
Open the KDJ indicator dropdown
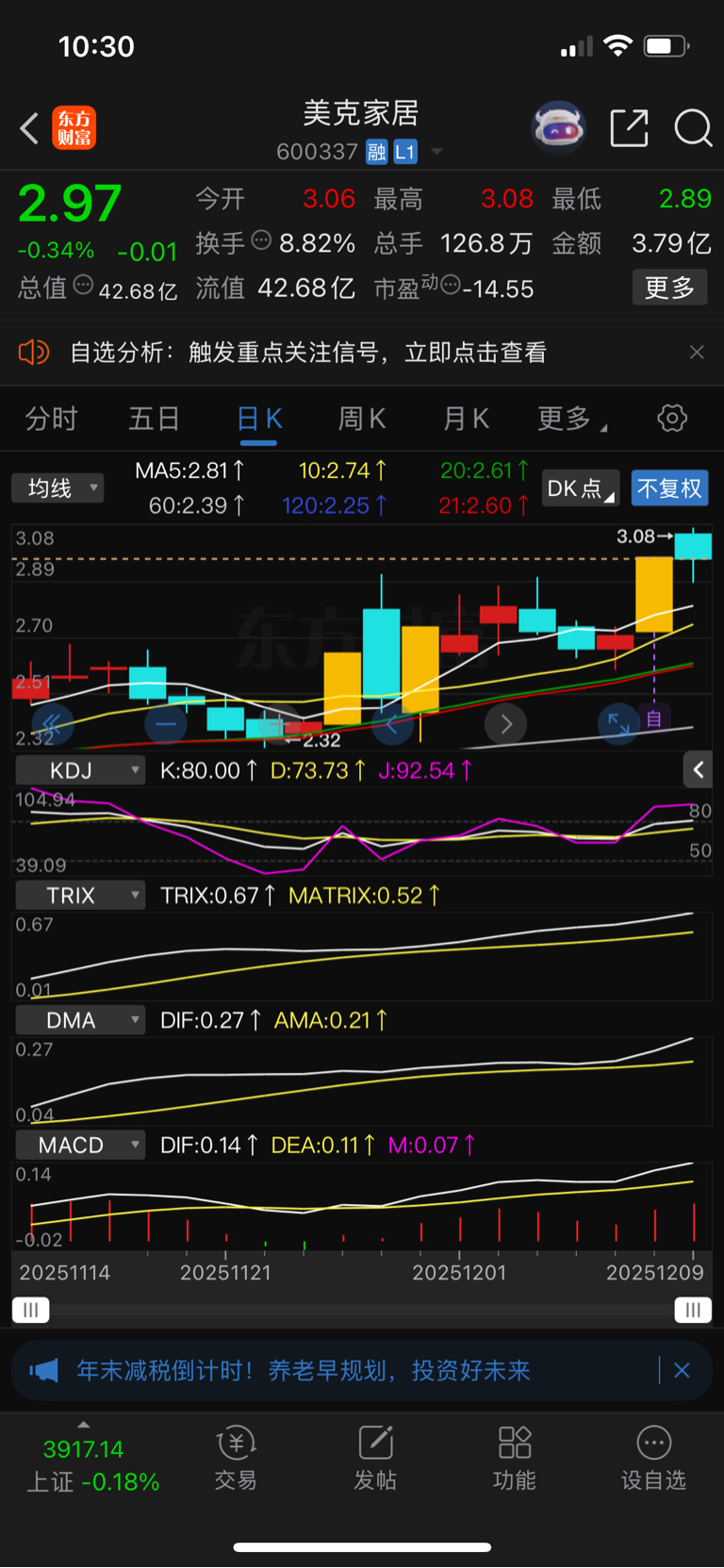[80, 770]
